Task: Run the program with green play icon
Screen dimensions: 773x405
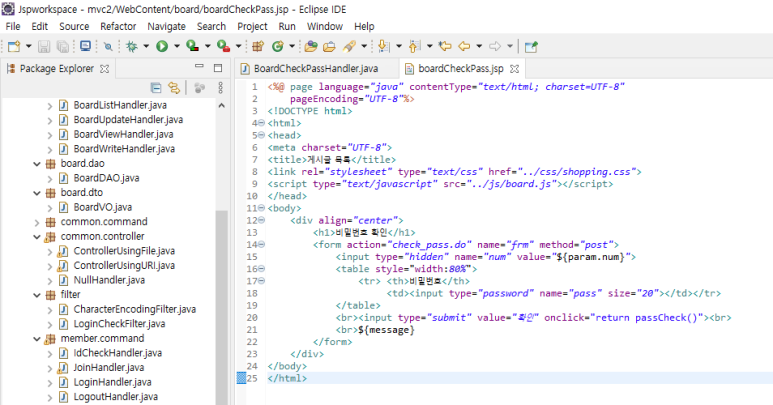Action: 162,46
